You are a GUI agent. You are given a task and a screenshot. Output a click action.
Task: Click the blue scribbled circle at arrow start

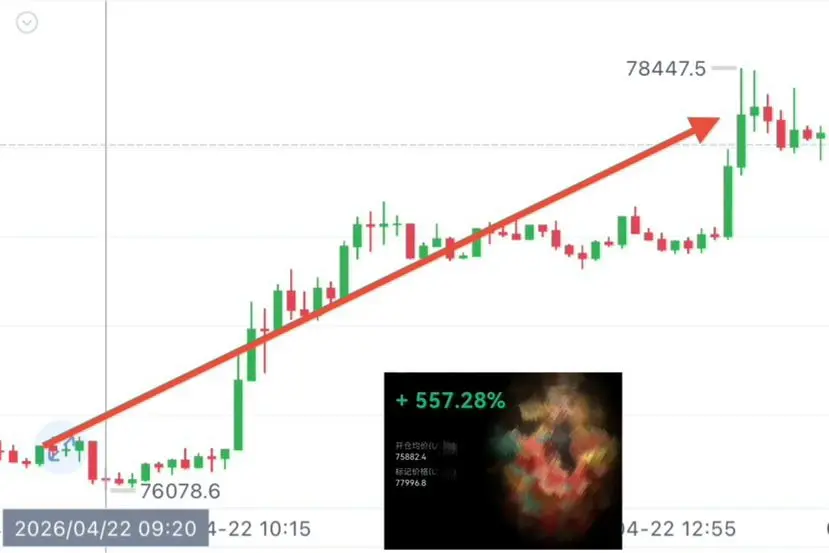(59, 448)
